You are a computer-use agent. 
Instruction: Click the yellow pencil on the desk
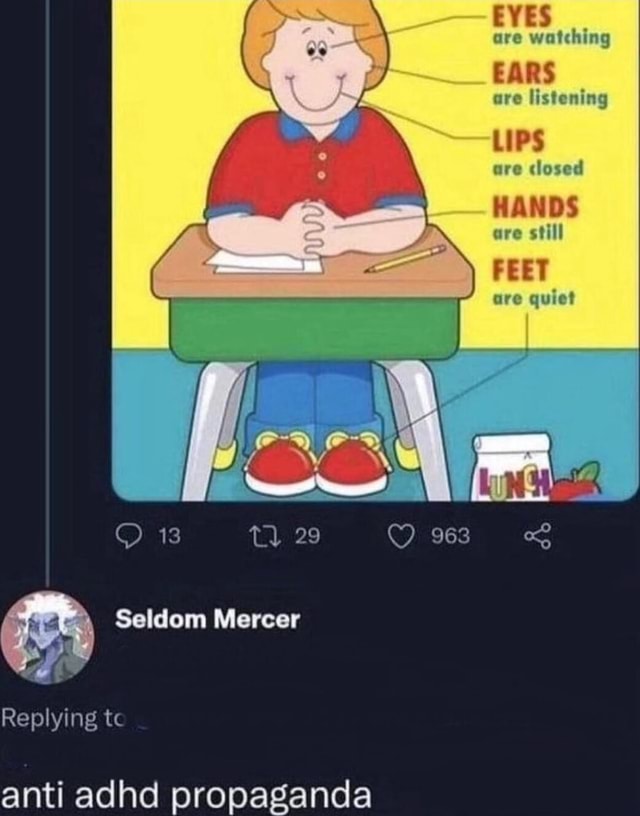point(405,259)
